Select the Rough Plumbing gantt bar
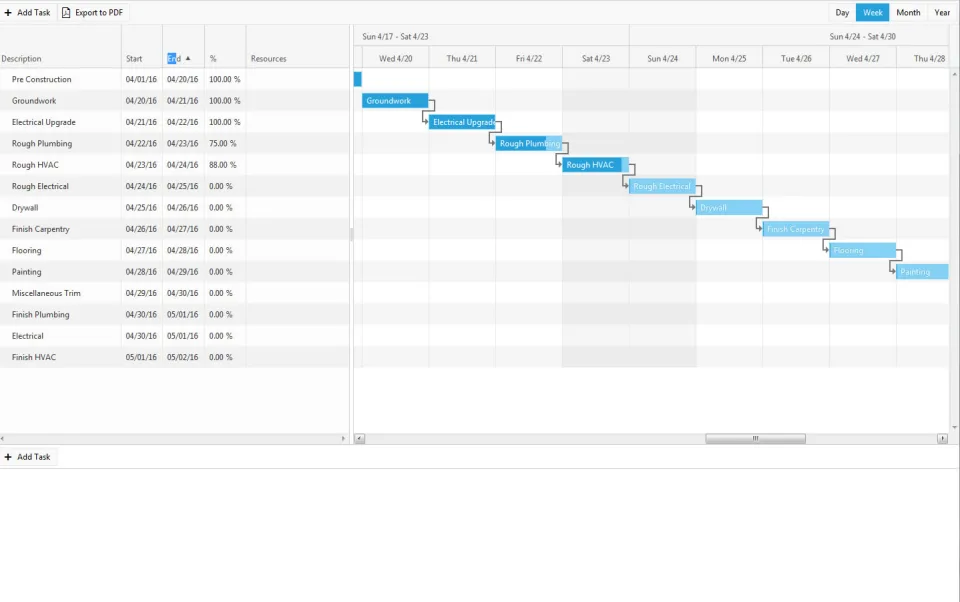This screenshot has width=960, height=602. (x=529, y=143)
